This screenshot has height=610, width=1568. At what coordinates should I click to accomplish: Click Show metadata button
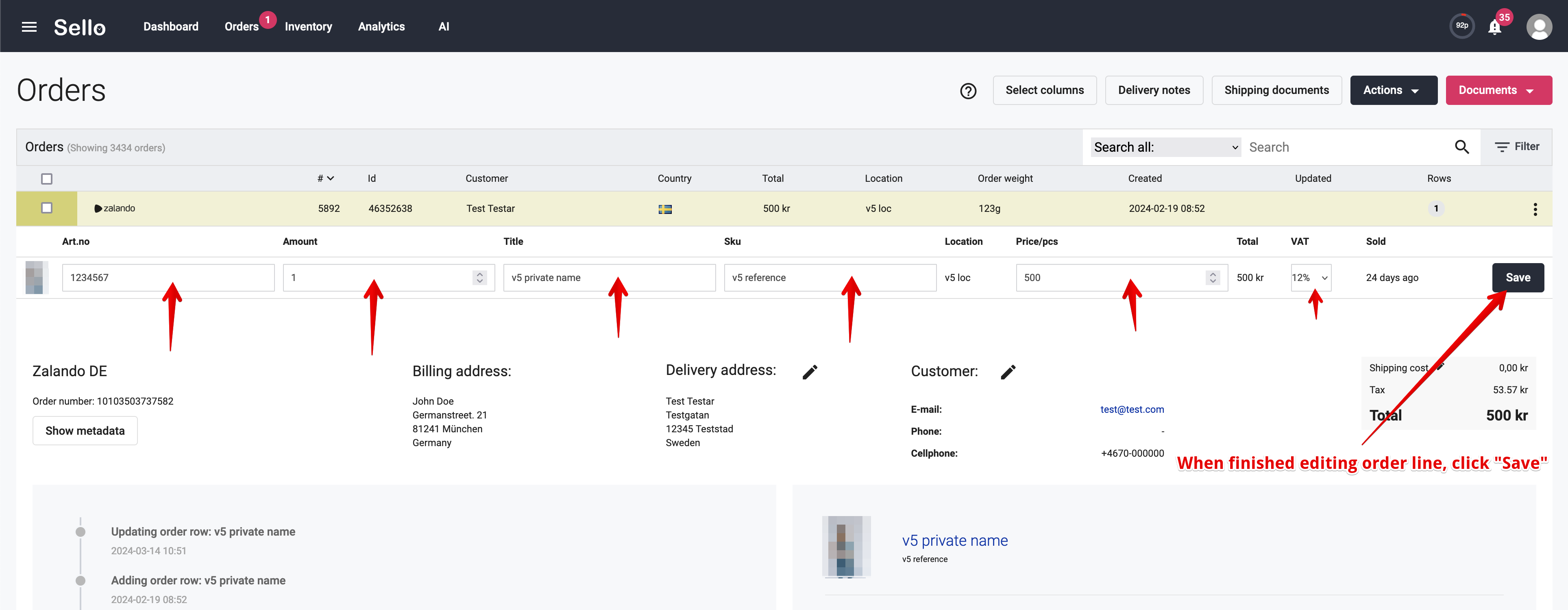click(x=85, y=431)
